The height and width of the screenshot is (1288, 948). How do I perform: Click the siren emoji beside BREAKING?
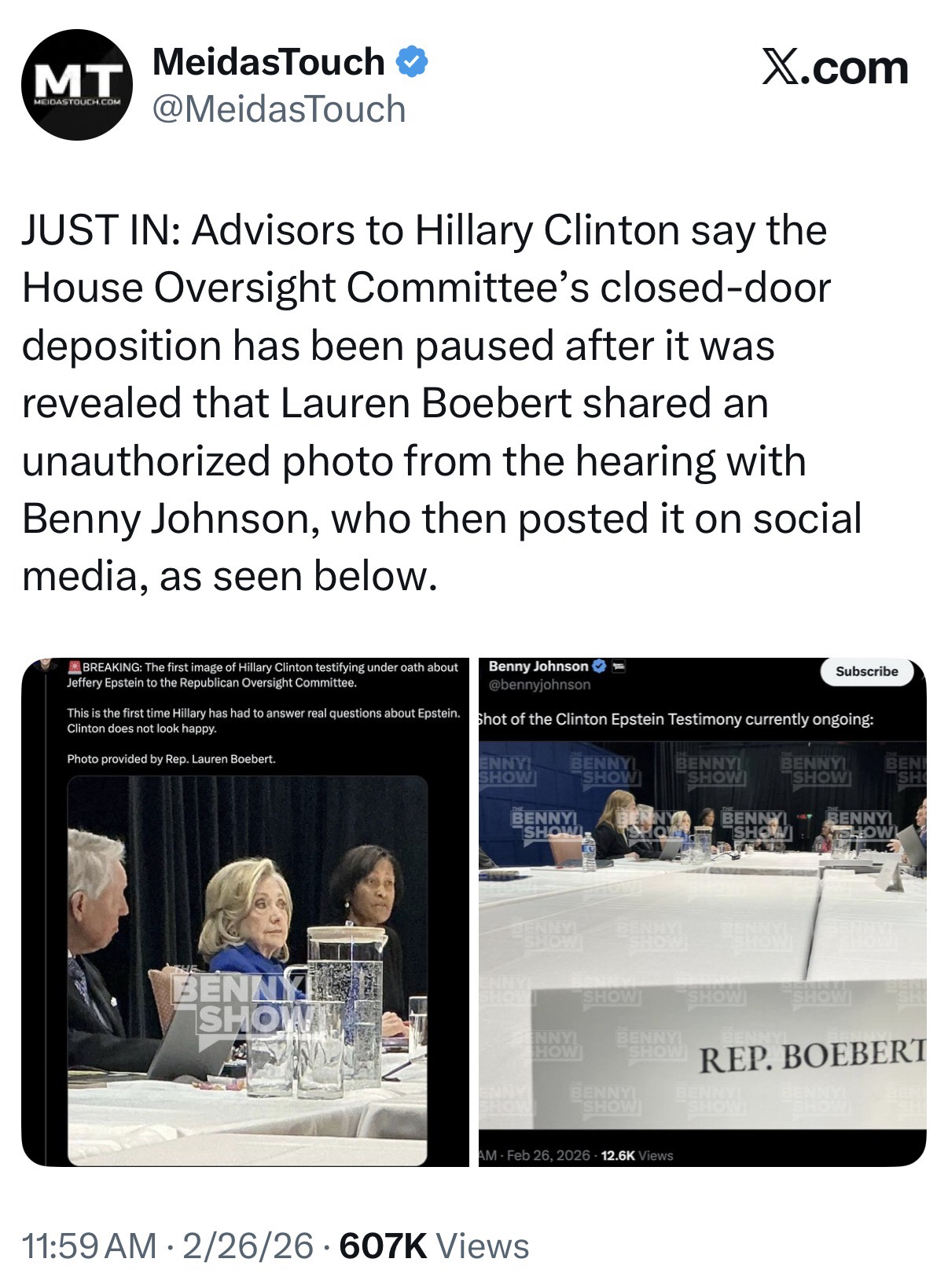tap(75, 667)
